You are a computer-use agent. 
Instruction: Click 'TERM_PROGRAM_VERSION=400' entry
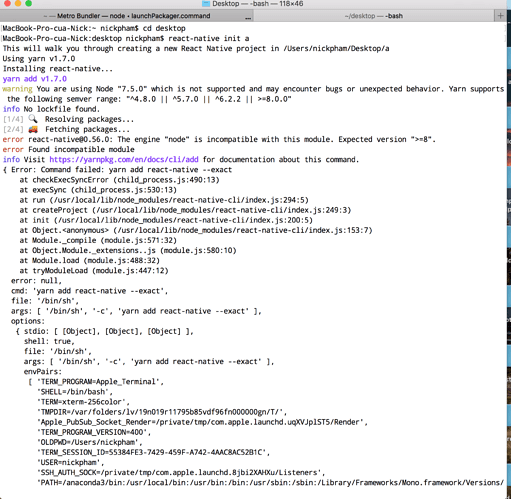pyautogui.click(x=94, y=432)
